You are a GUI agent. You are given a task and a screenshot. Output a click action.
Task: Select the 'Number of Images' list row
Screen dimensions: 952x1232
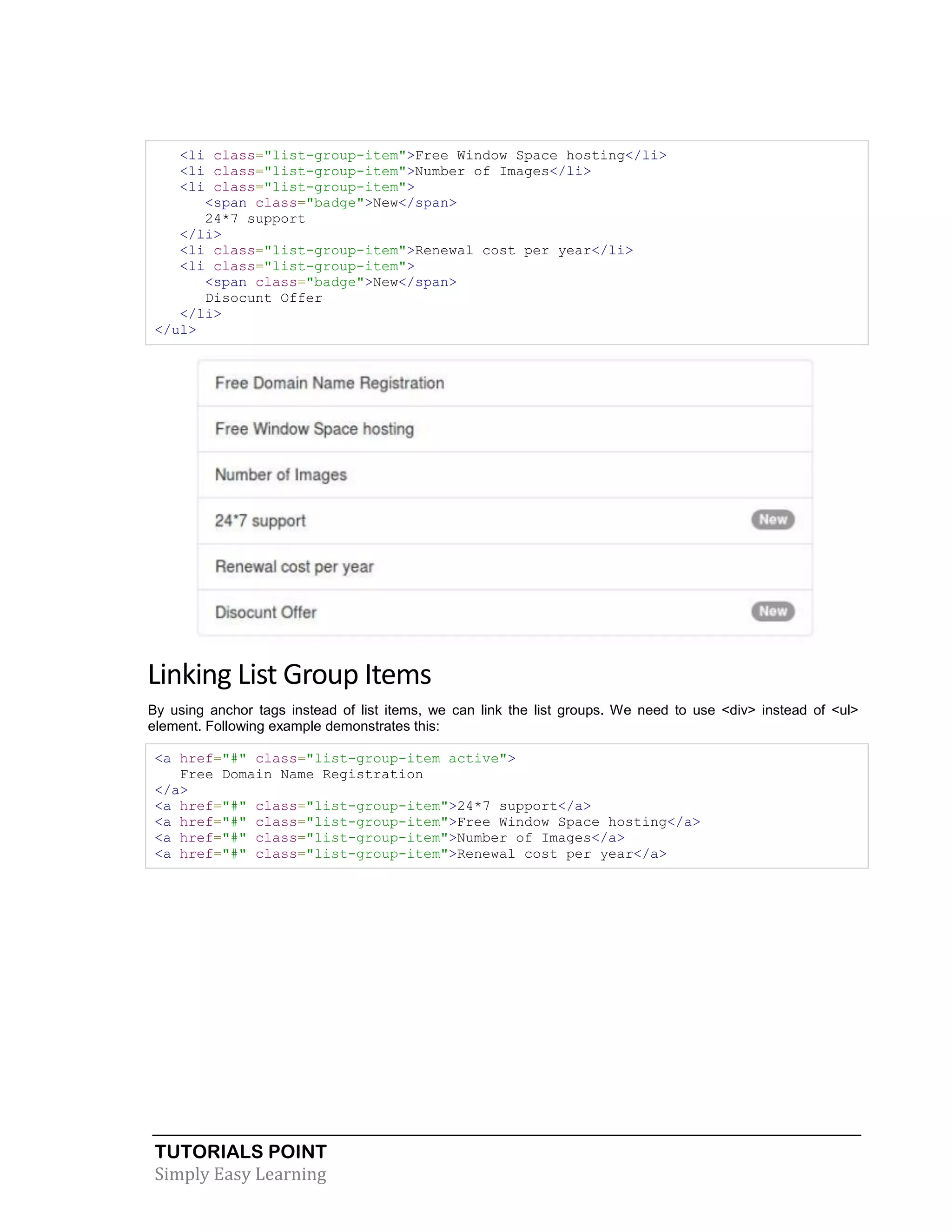(x=505, y=475)
